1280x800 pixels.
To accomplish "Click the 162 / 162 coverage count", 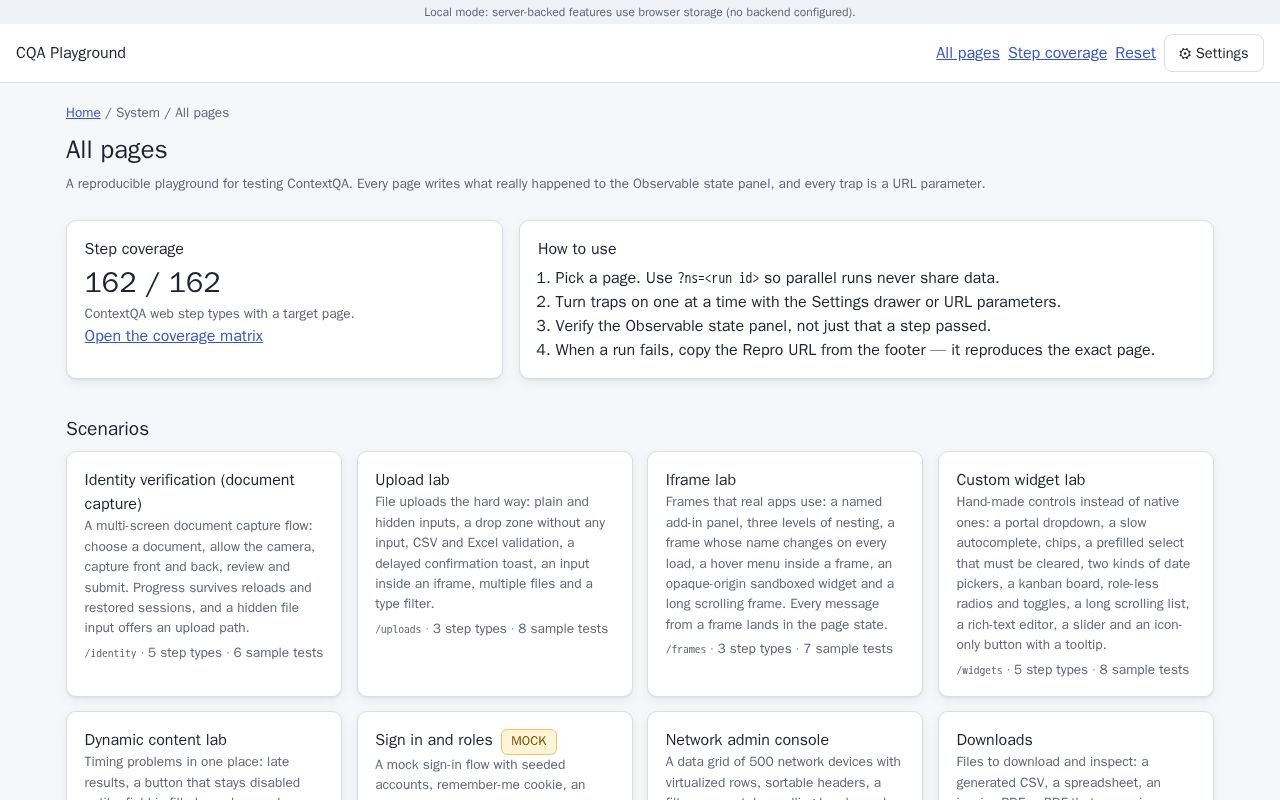I will [x=153, y=283].
